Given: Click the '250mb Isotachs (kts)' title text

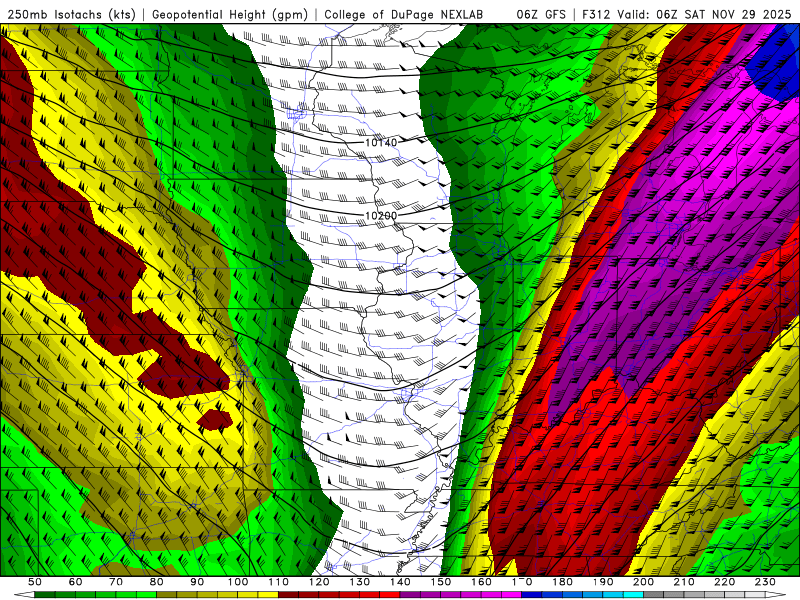Looking at the screenshot, I should [72, 15].
